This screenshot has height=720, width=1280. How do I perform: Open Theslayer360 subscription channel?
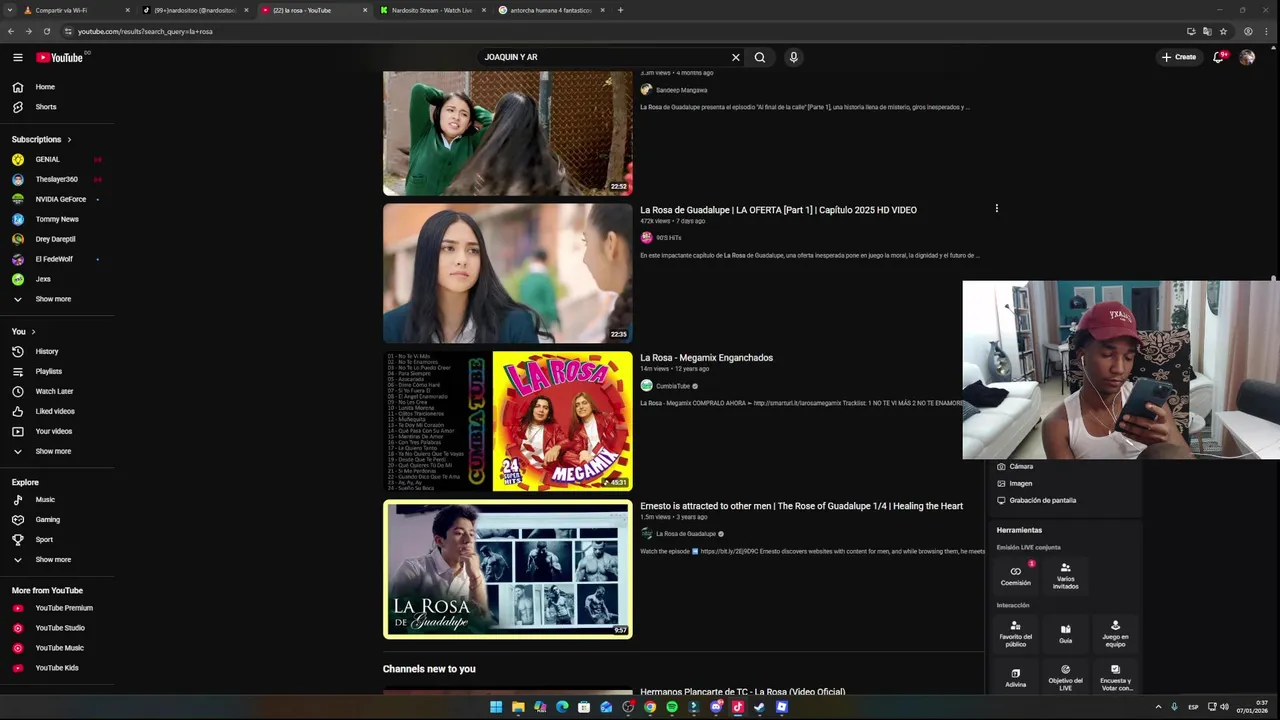(57, 179)
